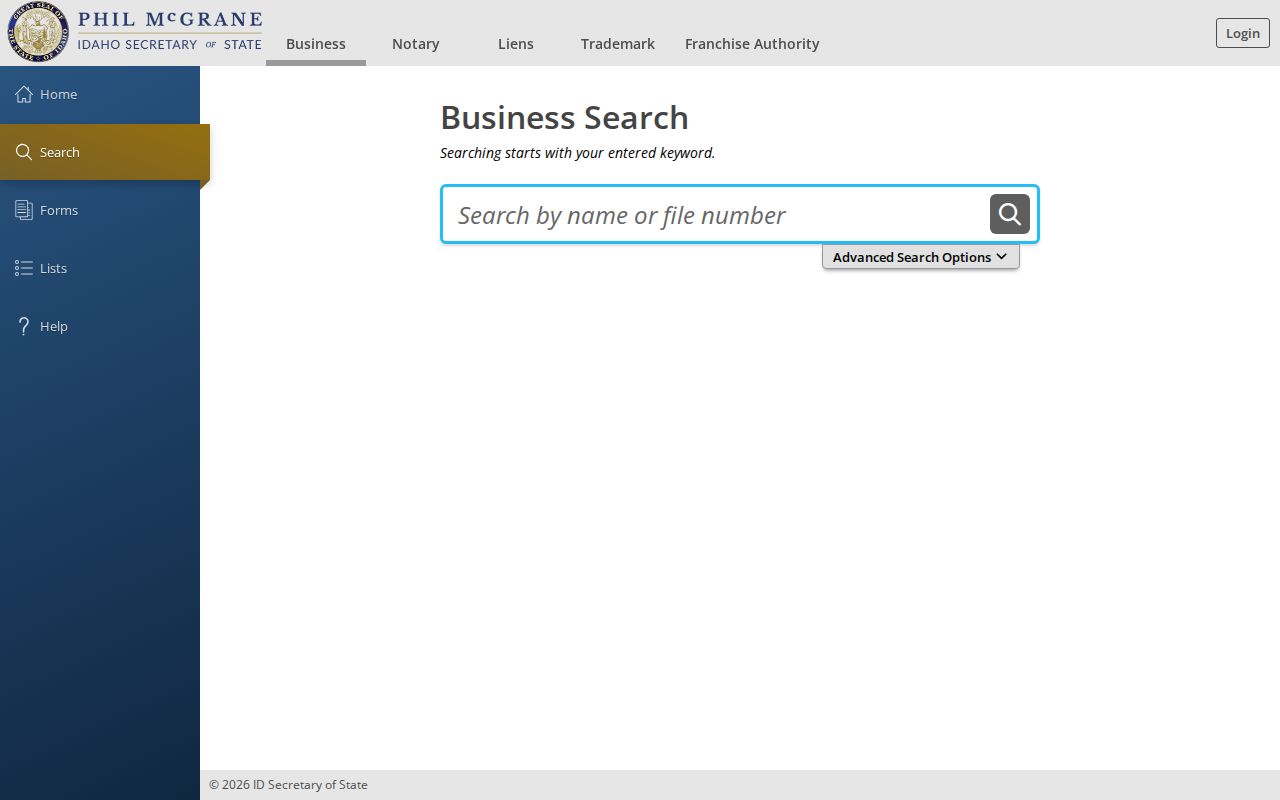Click the Idaho state seal logo
The height and width of the screenshot is (800, 1280).
point(39,33)
